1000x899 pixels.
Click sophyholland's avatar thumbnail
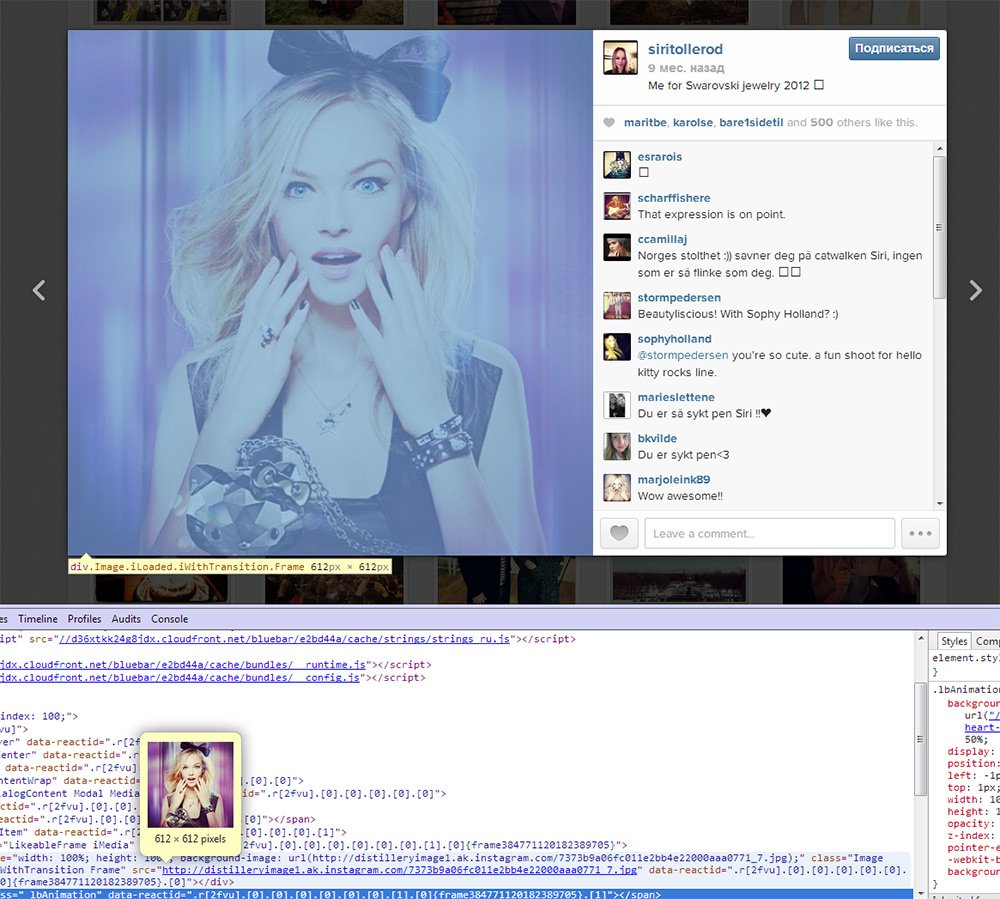(x=617, y=347)
